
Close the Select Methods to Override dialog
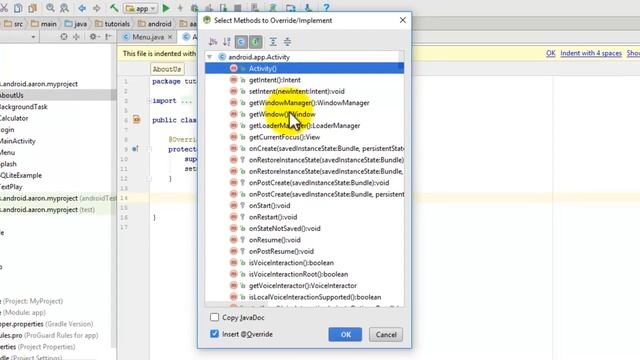(x=402, y=20)
